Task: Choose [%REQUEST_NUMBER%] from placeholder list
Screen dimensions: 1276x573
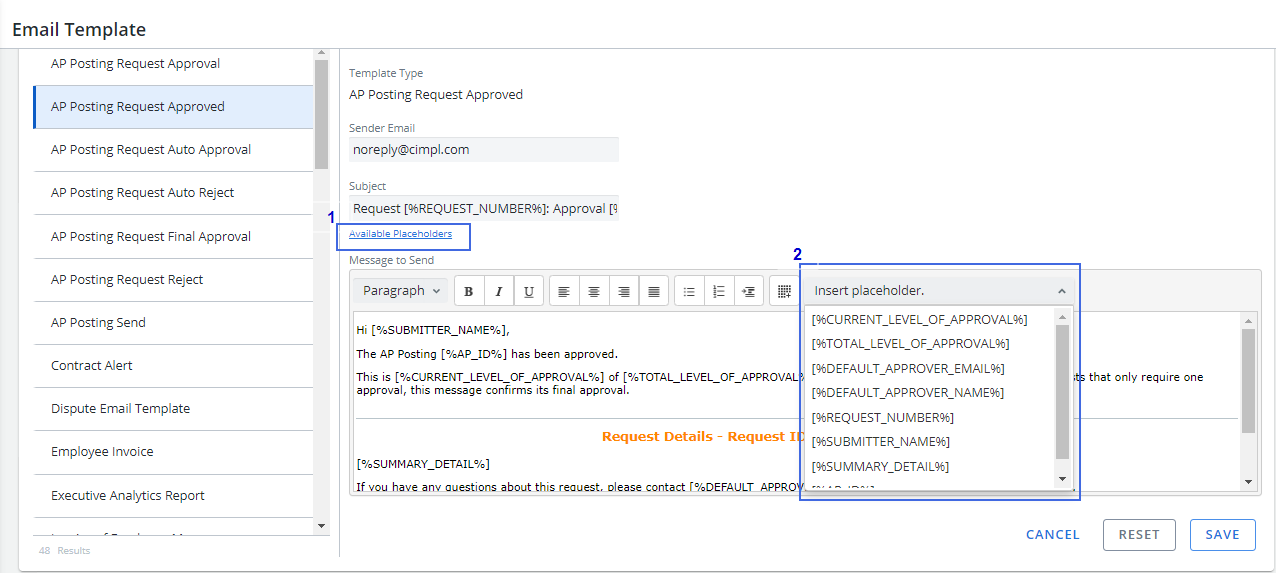Action: [883, 417]
